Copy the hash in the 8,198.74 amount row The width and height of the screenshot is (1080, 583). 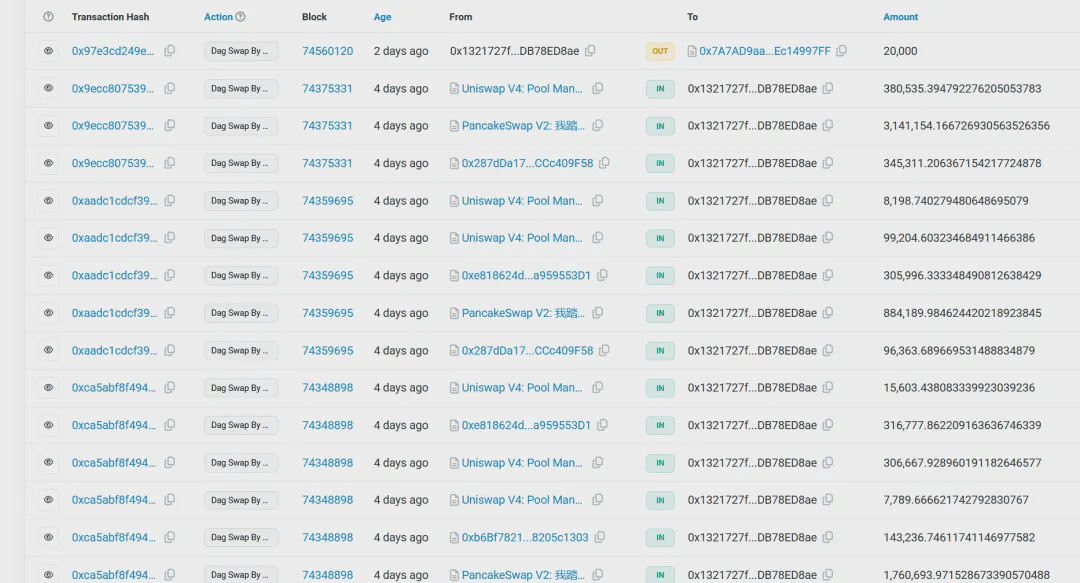169,201
